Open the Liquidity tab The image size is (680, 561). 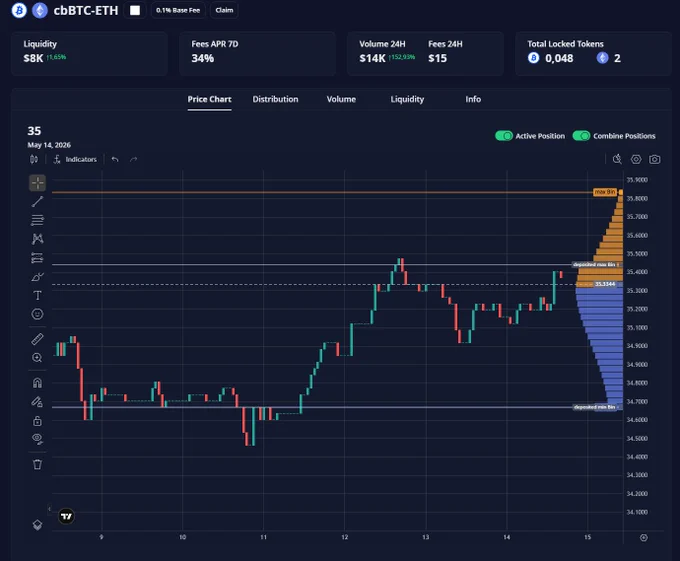[407, 99]
